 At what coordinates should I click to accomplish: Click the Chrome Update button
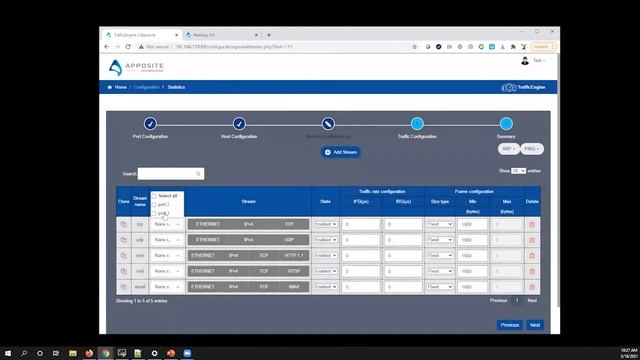(x=543, y=47)
